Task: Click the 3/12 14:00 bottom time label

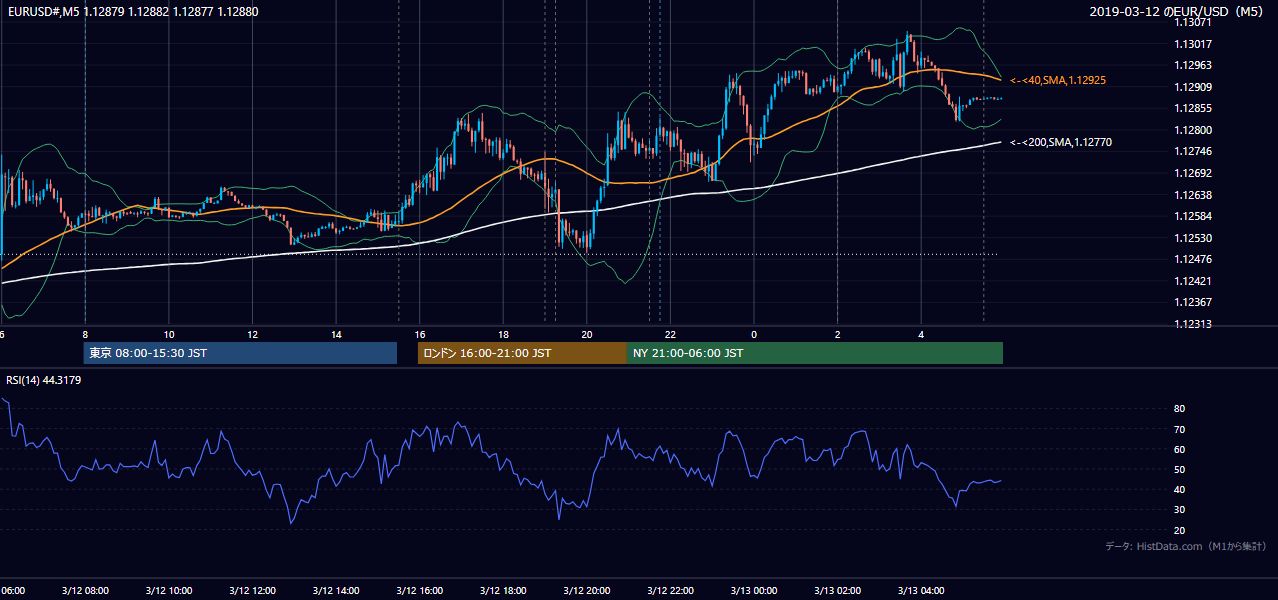Action: coord(336,591)
